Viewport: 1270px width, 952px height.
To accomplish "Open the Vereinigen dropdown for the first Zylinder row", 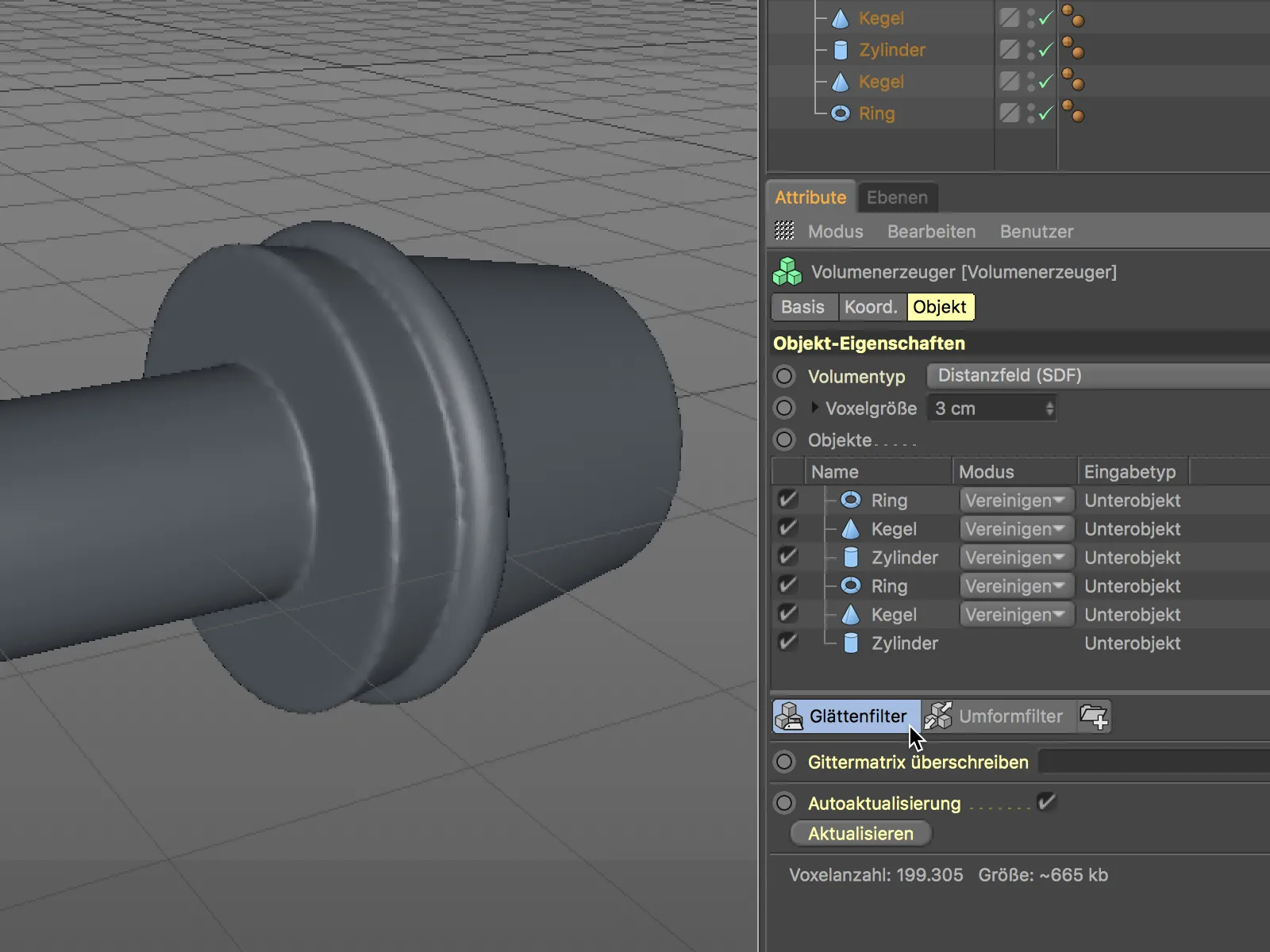I will [1016, 558].
